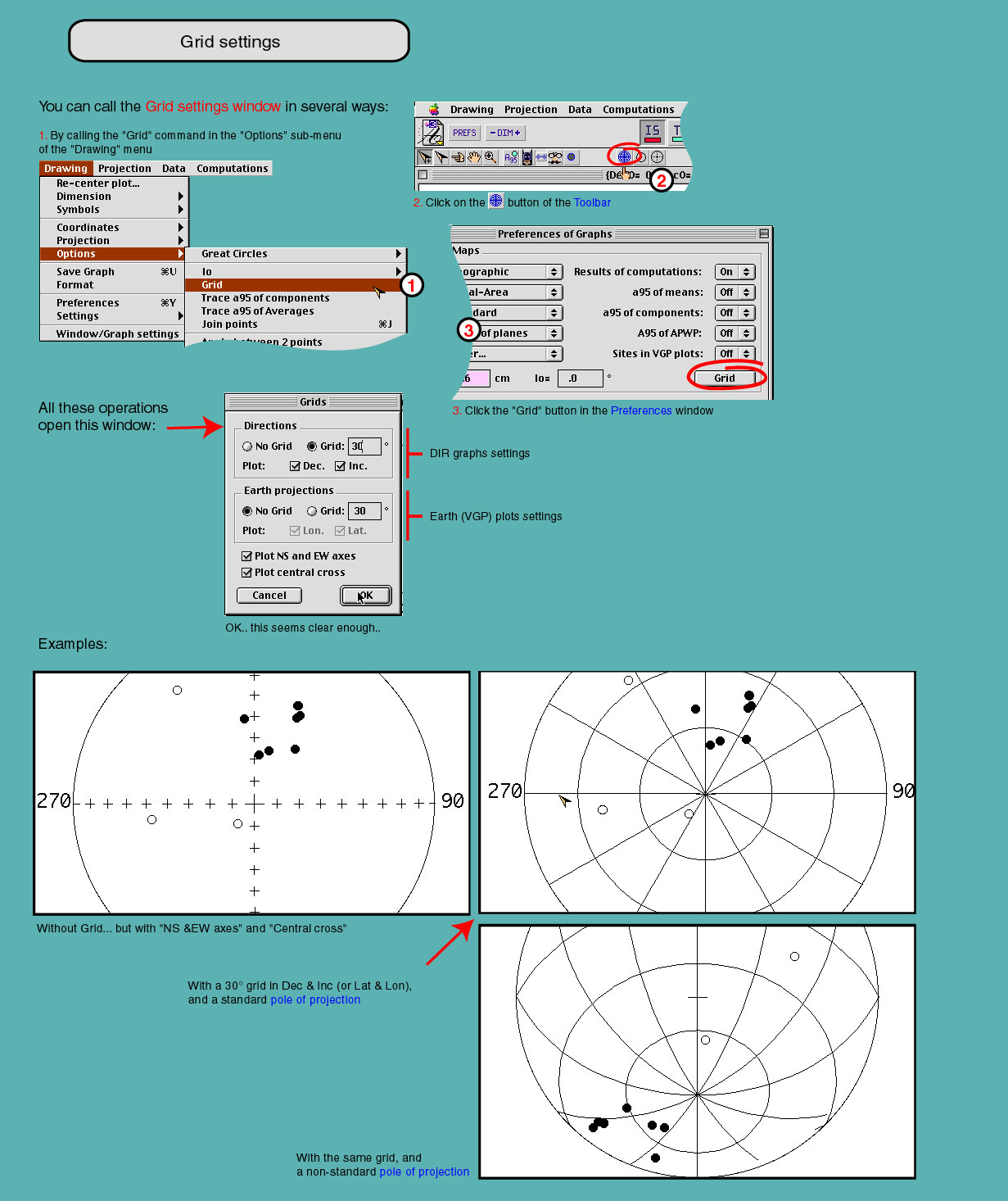The width and height of the screenshot is (1008, 1201).
Task: Select Directions 'No Grid' radio button
Action: pyautogui.click(x=247, y=446)
